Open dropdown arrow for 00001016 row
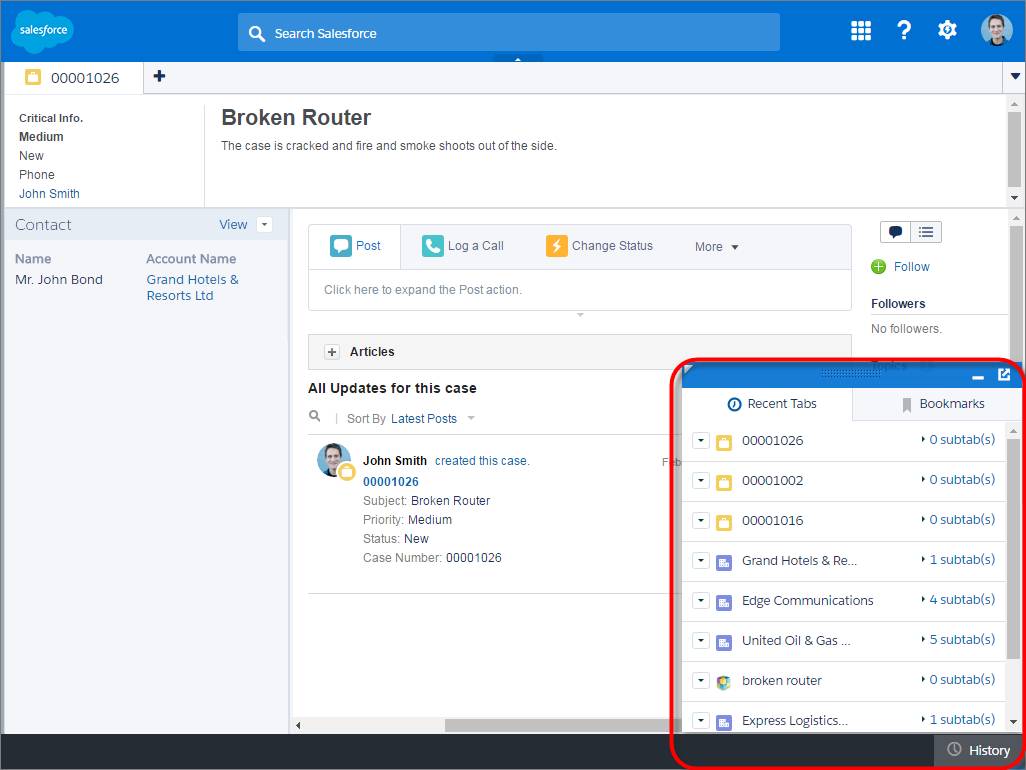The width and height of the screenshot is (1026, 770). (x=701, y=520)
